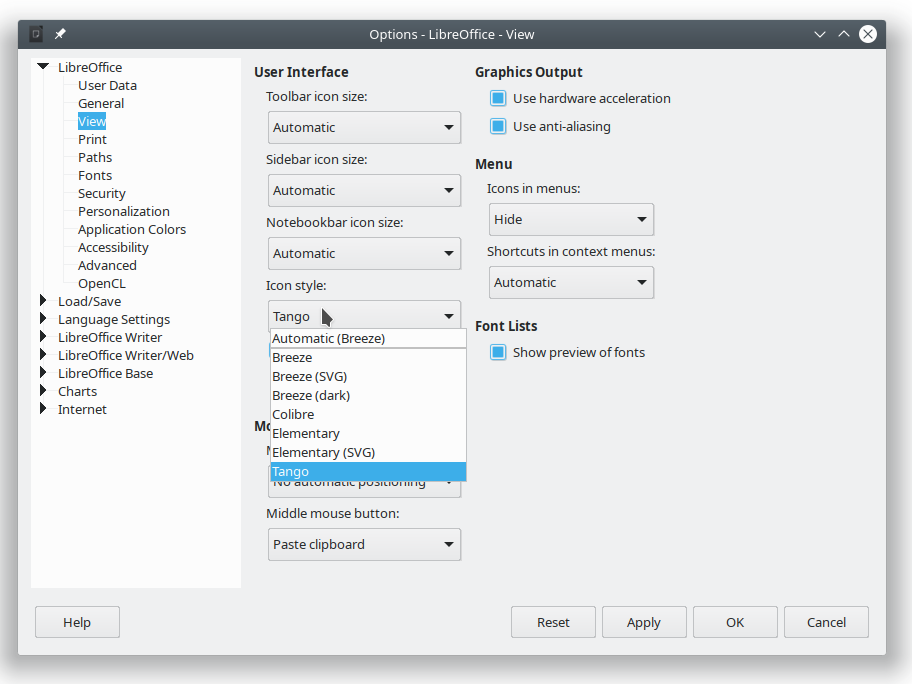Expand the LibreOffice Writer tree node
This screenshot has height=684, width=912.
pyautogui.click(x=43, y=337)
